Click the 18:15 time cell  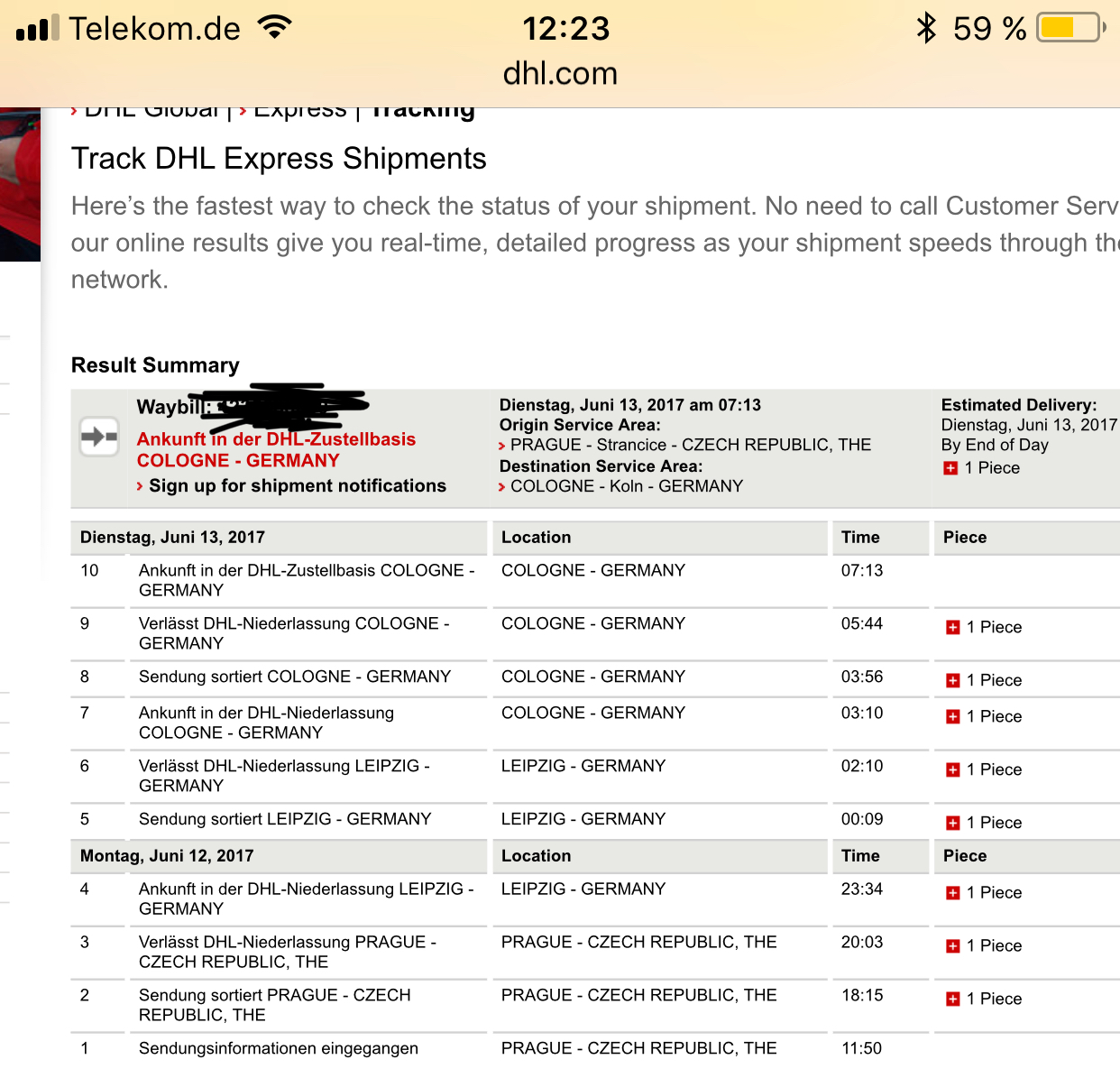862,995
